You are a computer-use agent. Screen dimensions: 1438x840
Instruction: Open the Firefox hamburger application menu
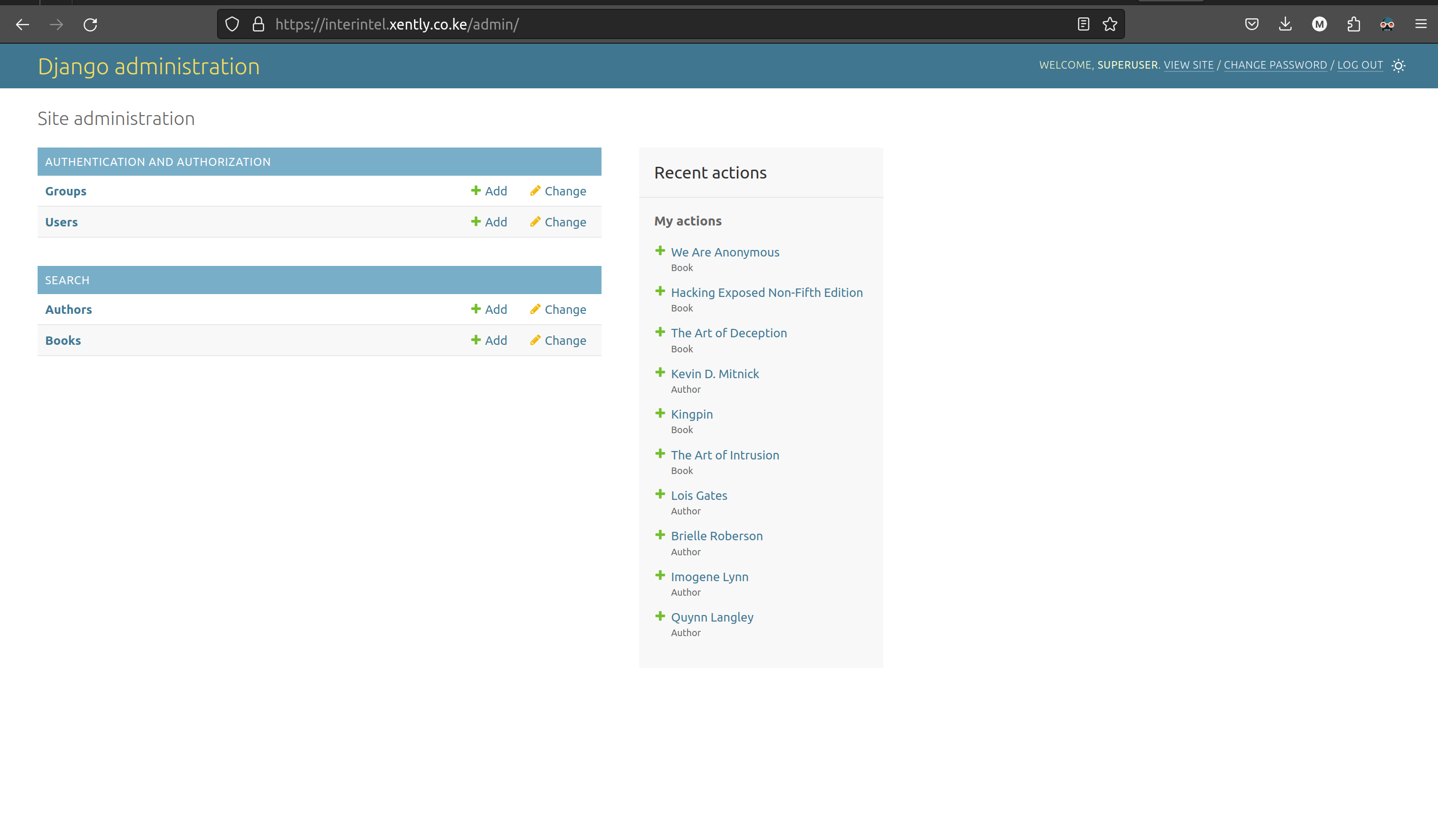pyautogui.click(x=1420, y=24)
